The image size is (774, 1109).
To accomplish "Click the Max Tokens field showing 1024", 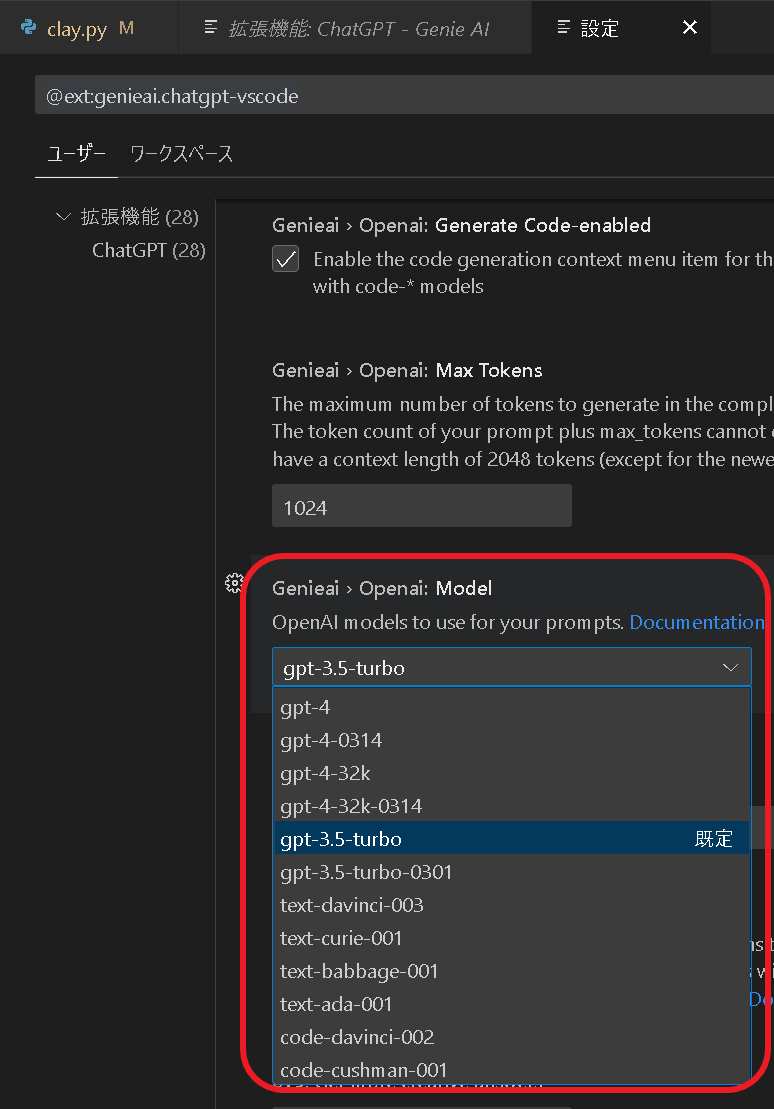I will [x=421, y=506].
